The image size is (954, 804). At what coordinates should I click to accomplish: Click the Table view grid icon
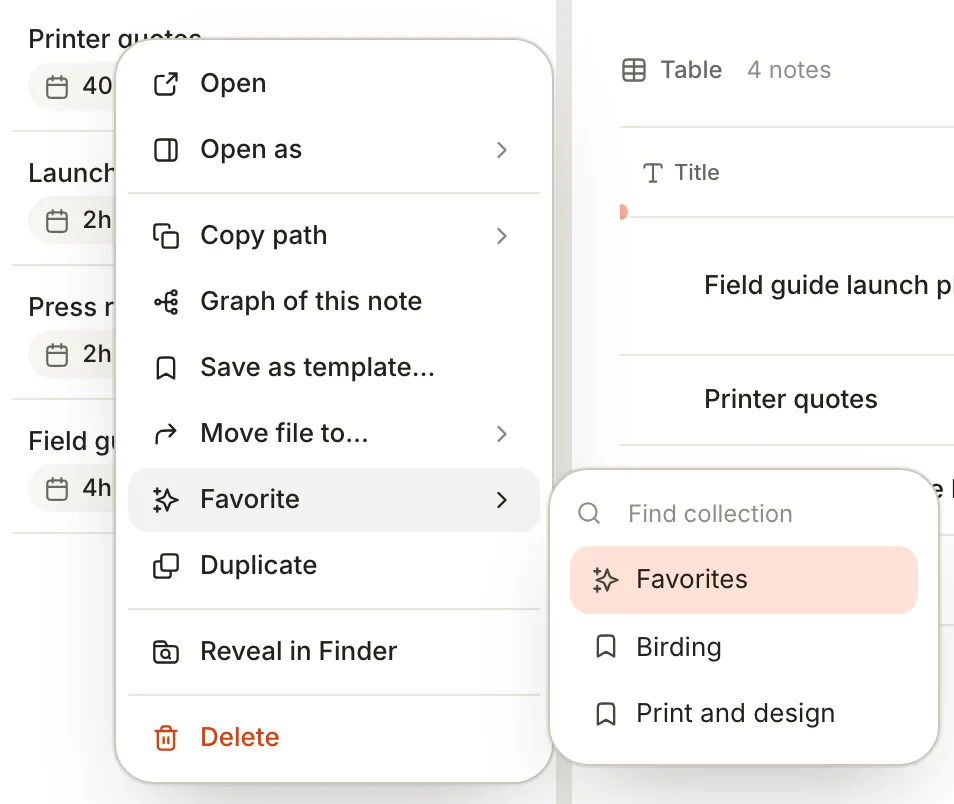coord(633,70)
